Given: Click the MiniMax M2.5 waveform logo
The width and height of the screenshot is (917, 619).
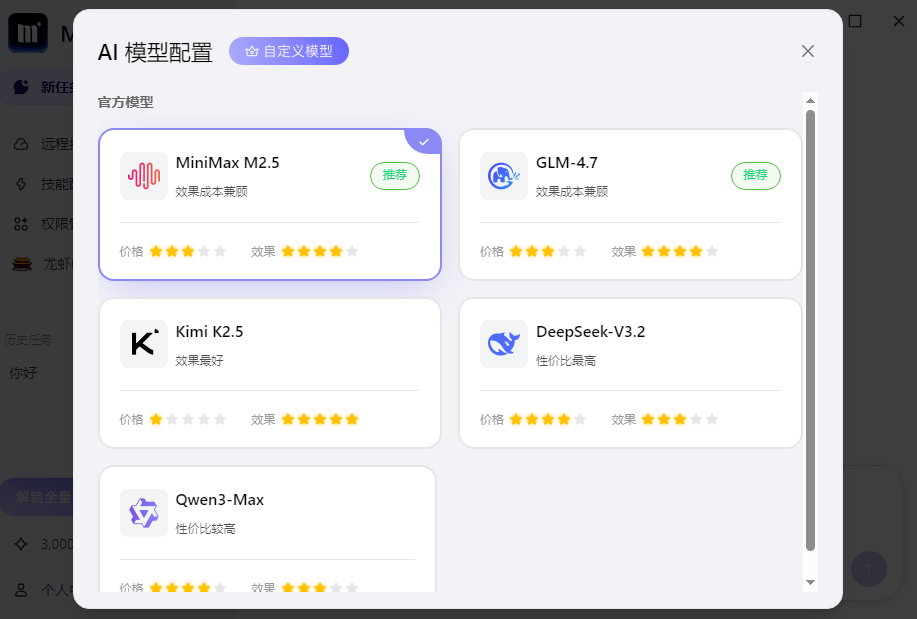Looking at the screenshot, I should pos(144,176).
